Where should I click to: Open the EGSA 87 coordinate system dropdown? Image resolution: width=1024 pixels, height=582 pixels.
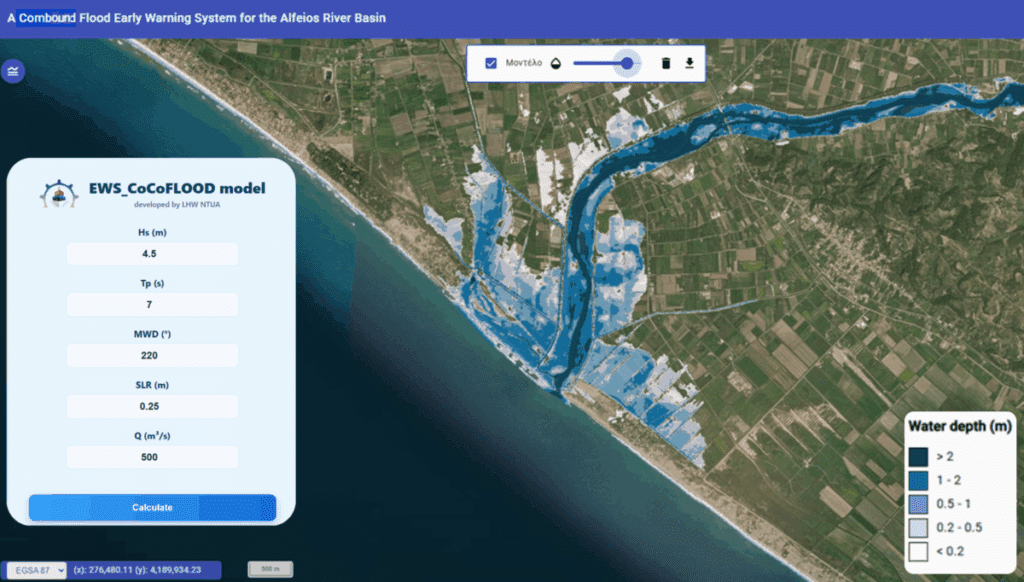[x=34, y=569]
